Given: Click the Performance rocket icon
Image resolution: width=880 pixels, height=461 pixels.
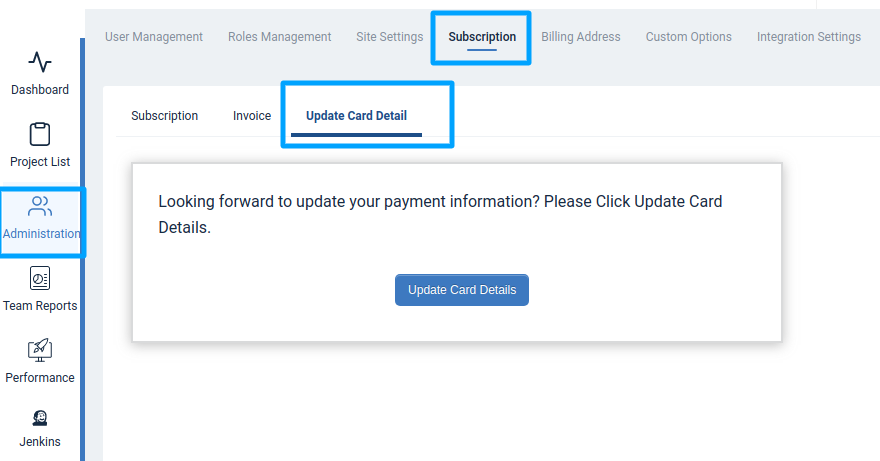Looking at the screenshot, I should tap(40, 350).
